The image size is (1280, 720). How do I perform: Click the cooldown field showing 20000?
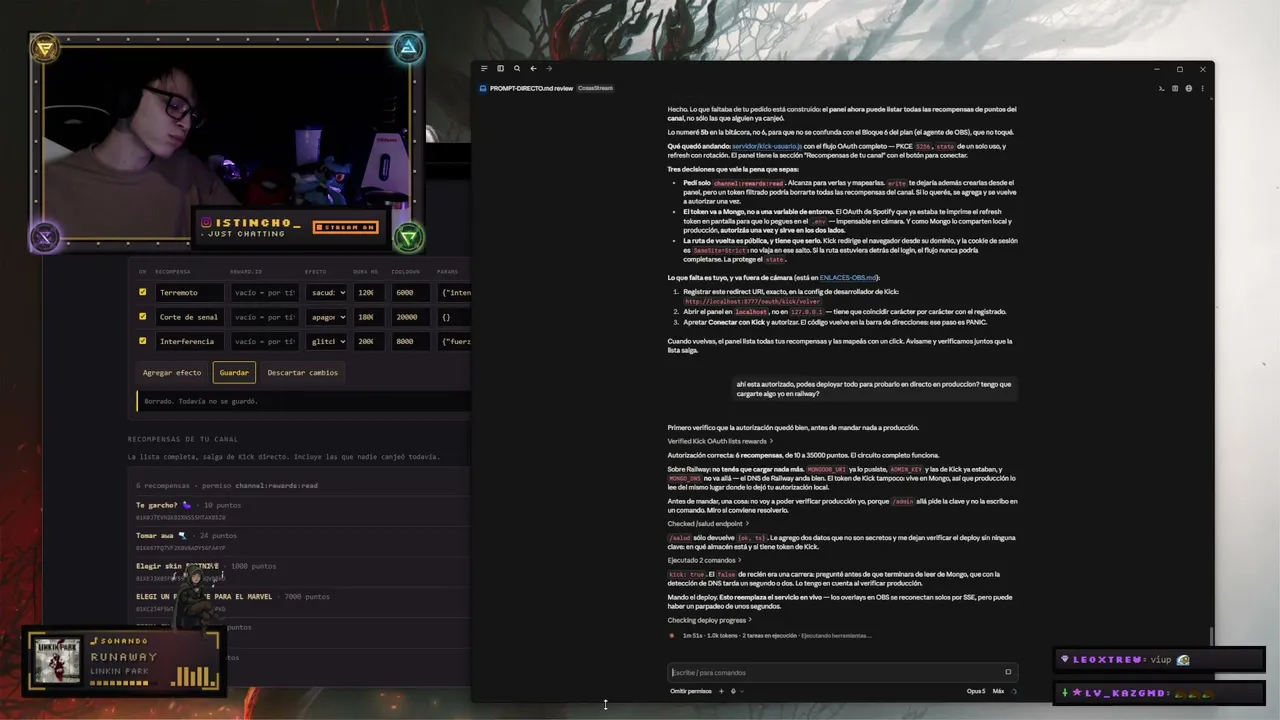click(x=411, y=317)
